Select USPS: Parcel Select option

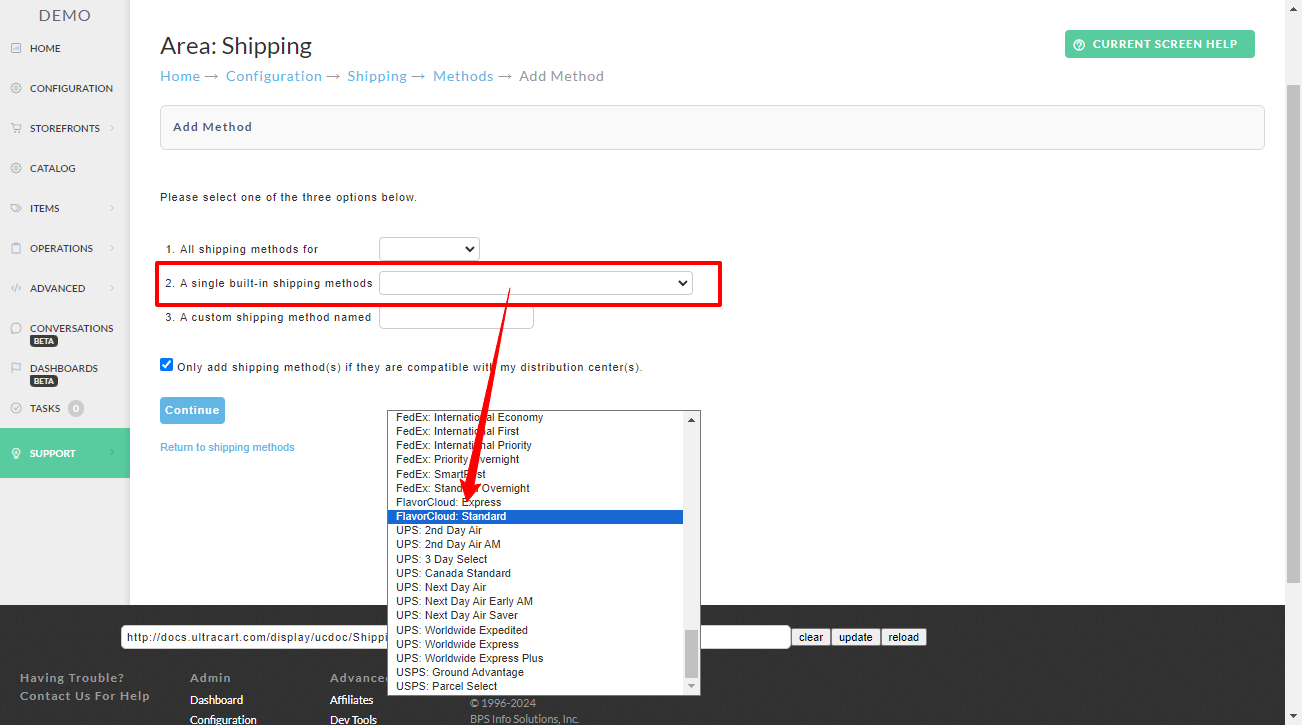(535, 686)
